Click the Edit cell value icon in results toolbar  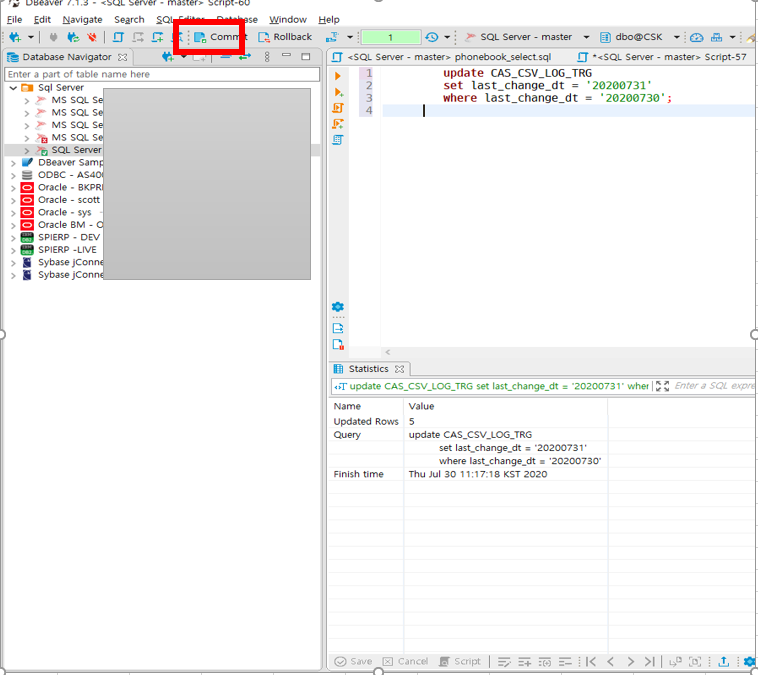click(504, 661)
